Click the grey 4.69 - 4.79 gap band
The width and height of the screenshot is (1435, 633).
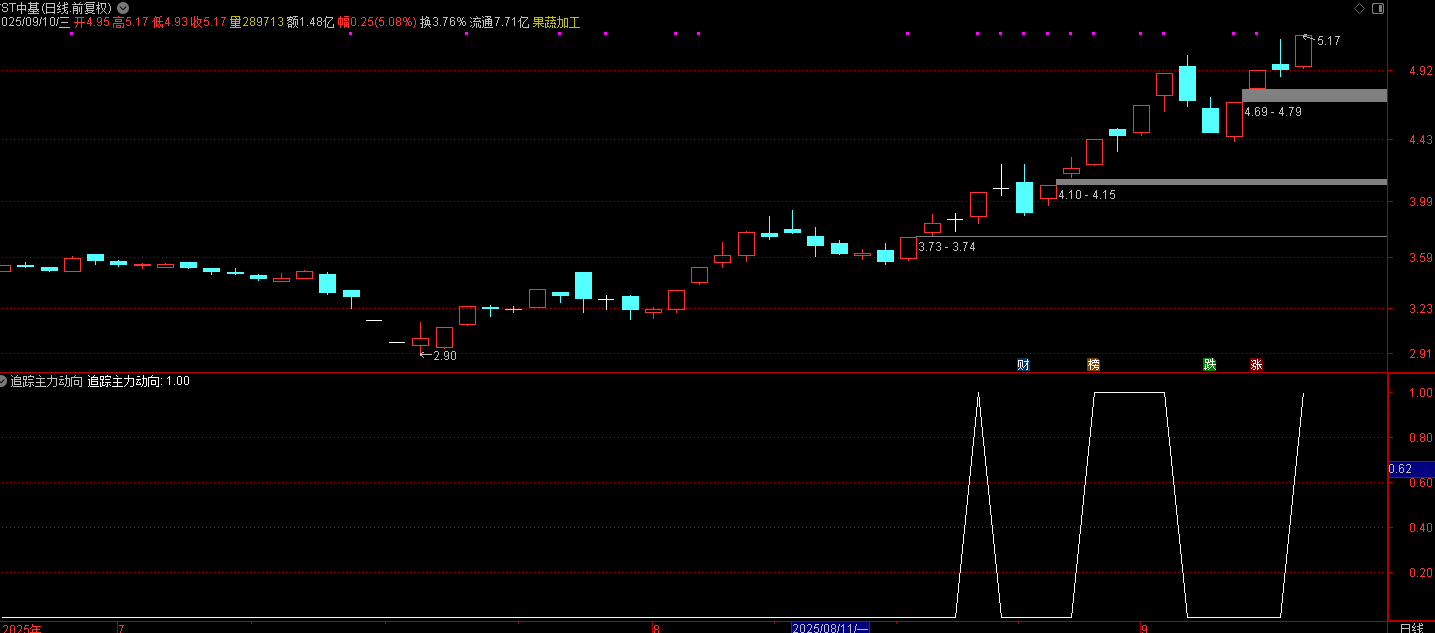pyautogui.click(x=1314, y=95)
